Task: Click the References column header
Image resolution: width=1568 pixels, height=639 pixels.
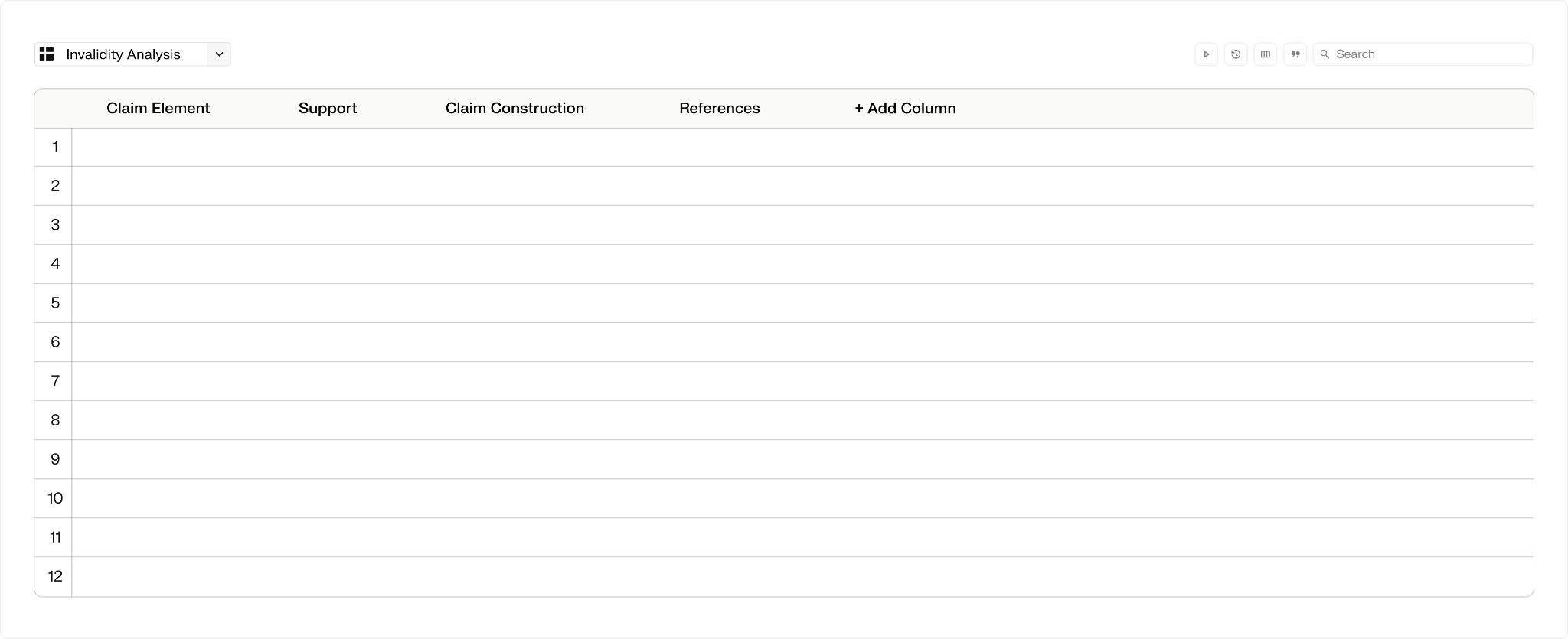Action: [720, 109]
